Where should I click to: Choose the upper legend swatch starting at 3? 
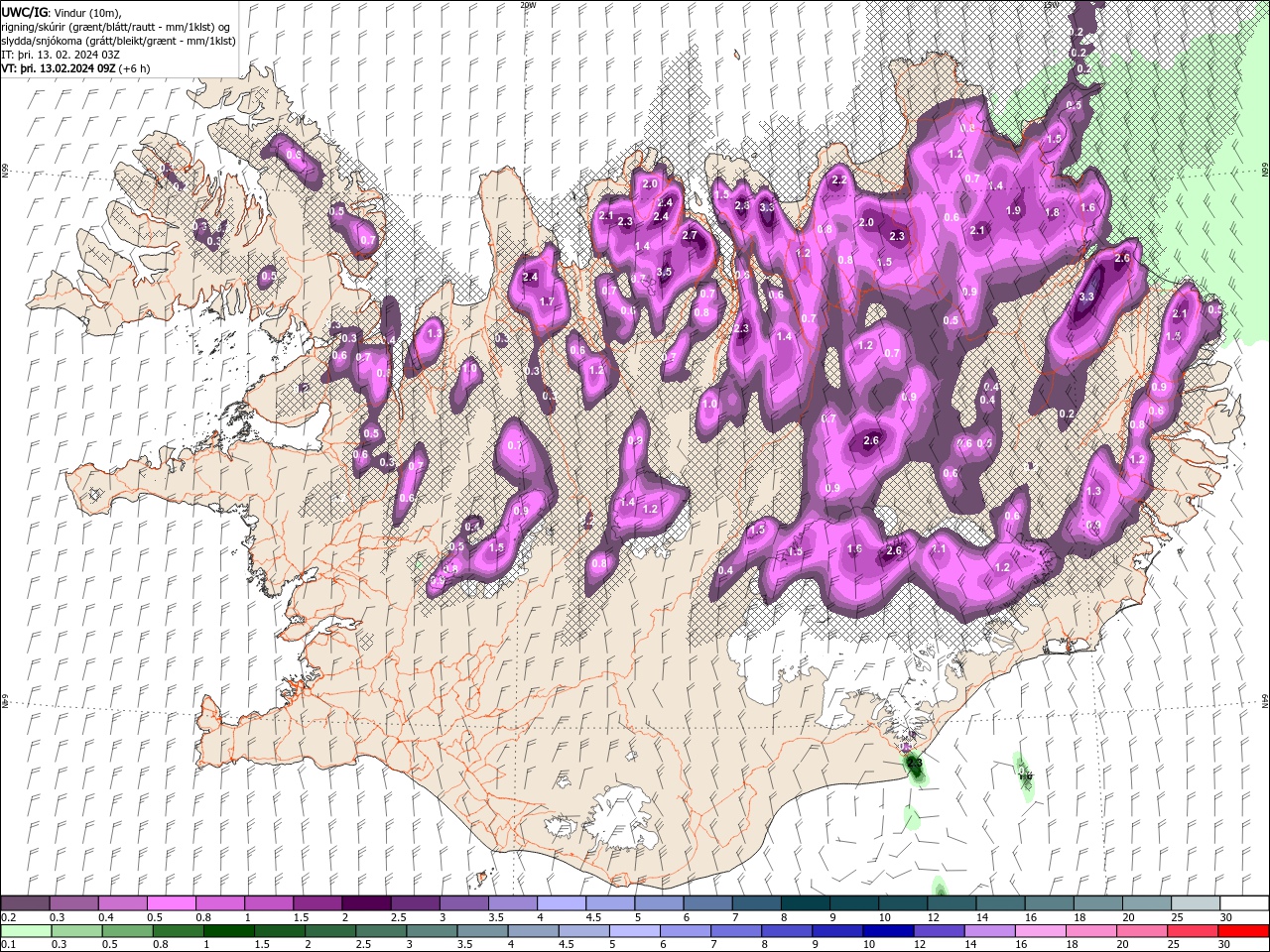462,903
